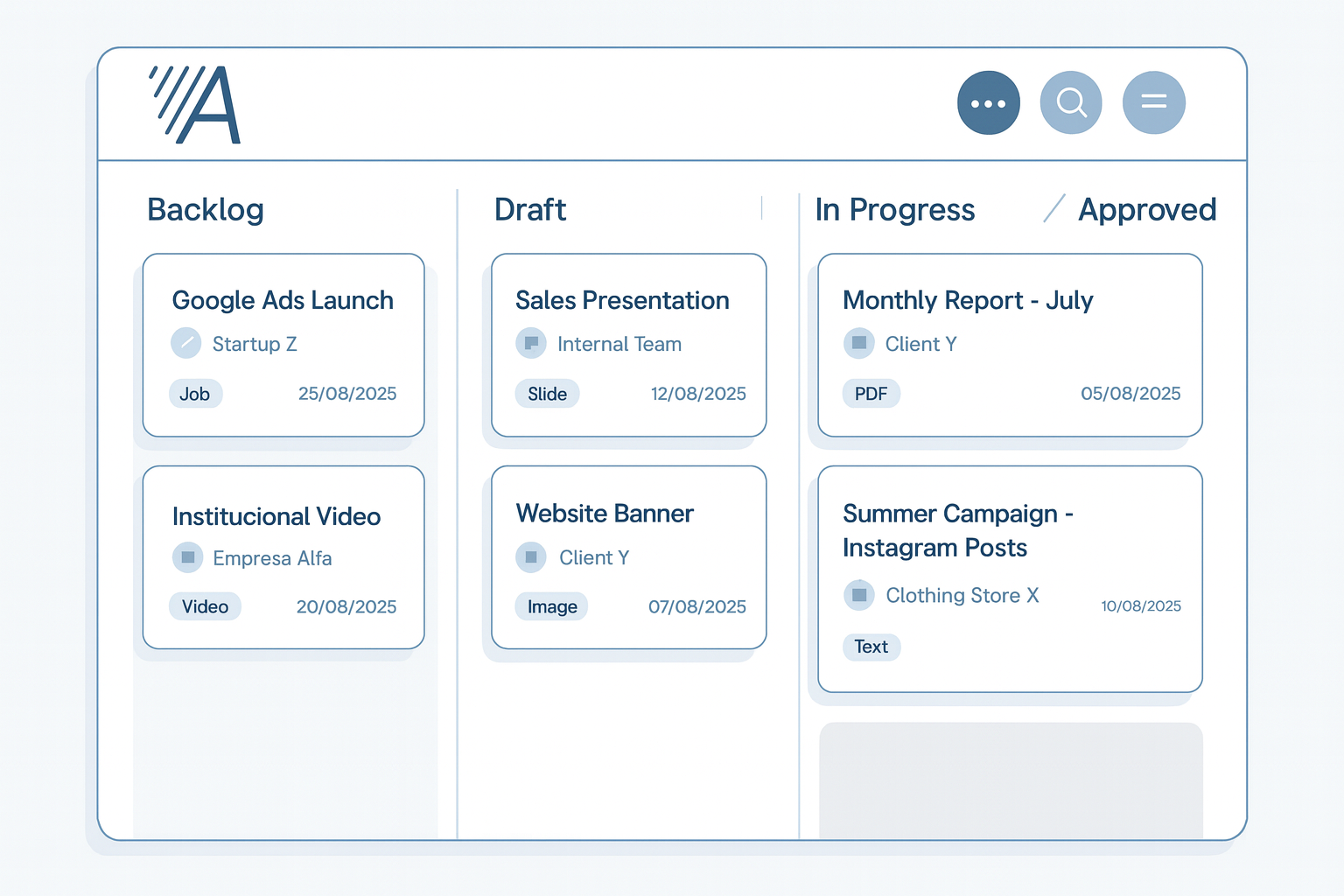Switch to the Approved tab
Viewport: 1344px width, 896px height.
pyautogui.click(x=1147, y=210)
